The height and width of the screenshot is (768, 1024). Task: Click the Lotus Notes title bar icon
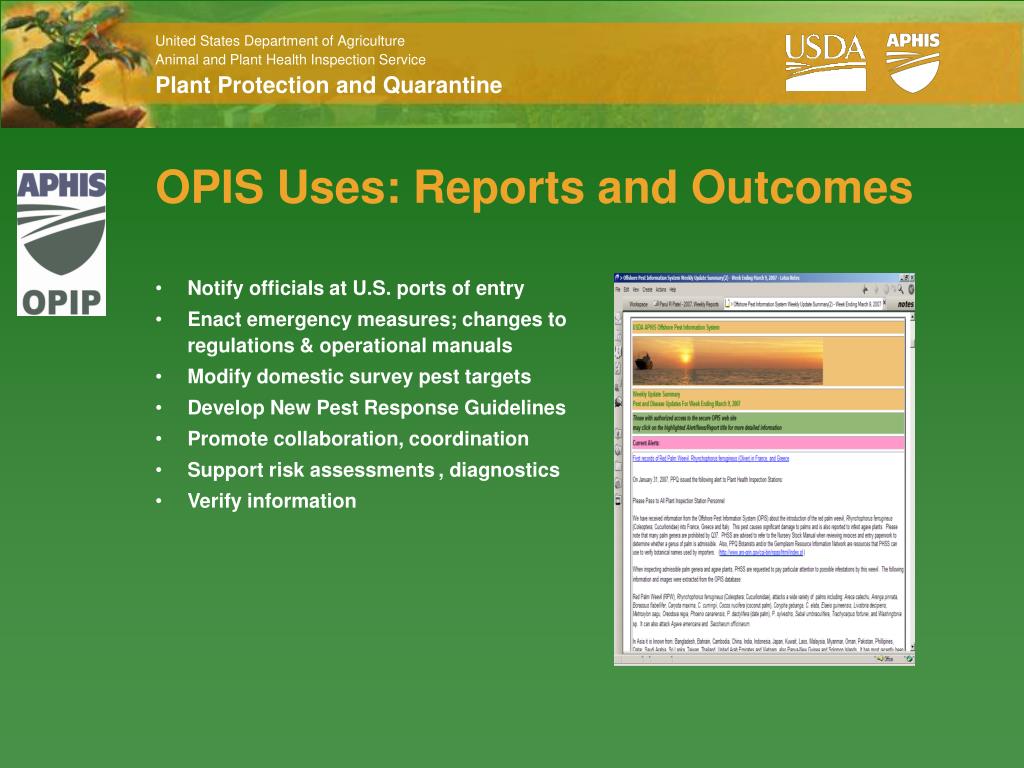(x=618, y=278)
